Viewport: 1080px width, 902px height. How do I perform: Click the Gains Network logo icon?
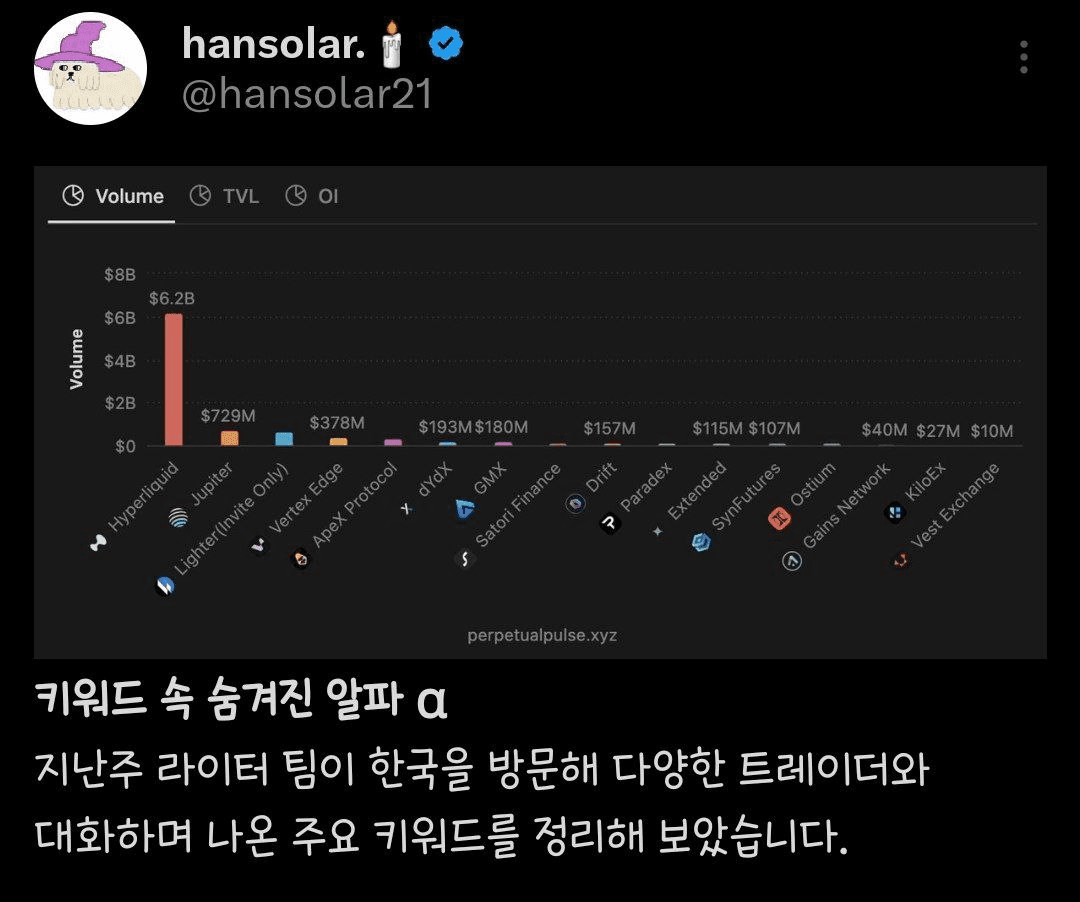(792, 560)
